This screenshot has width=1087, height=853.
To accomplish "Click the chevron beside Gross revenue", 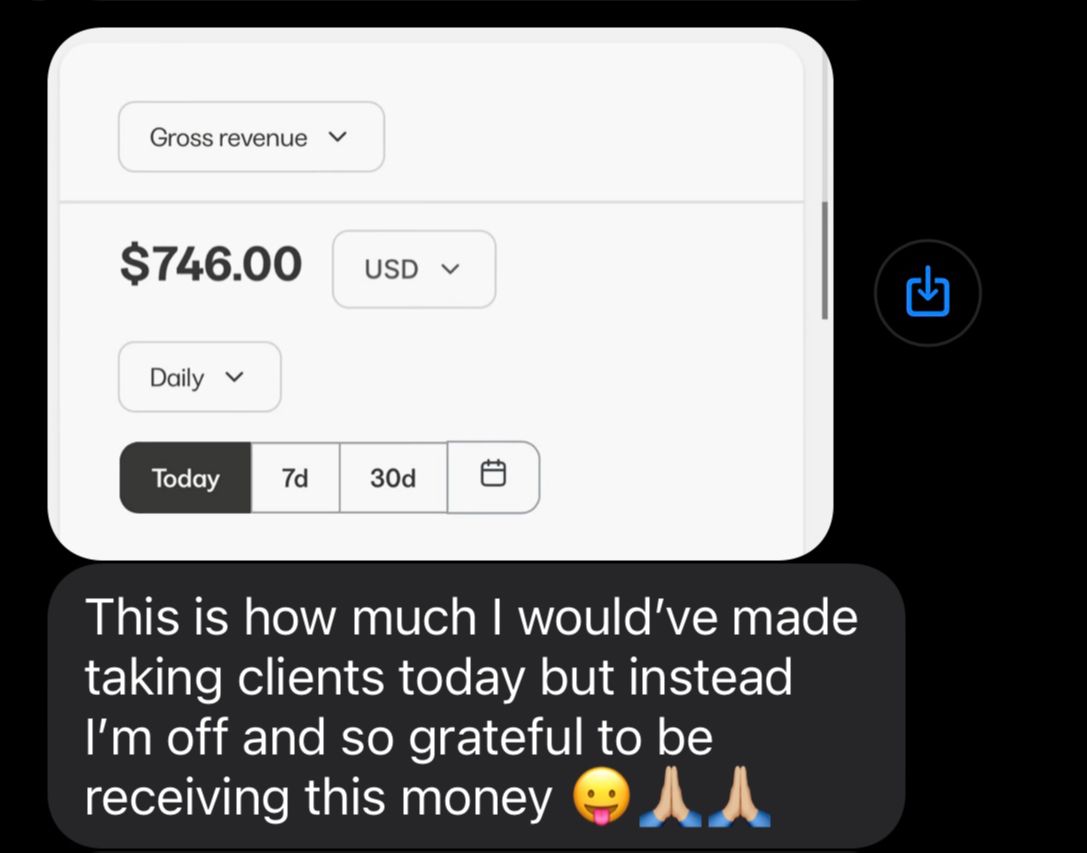I will (x=337, y=137).
